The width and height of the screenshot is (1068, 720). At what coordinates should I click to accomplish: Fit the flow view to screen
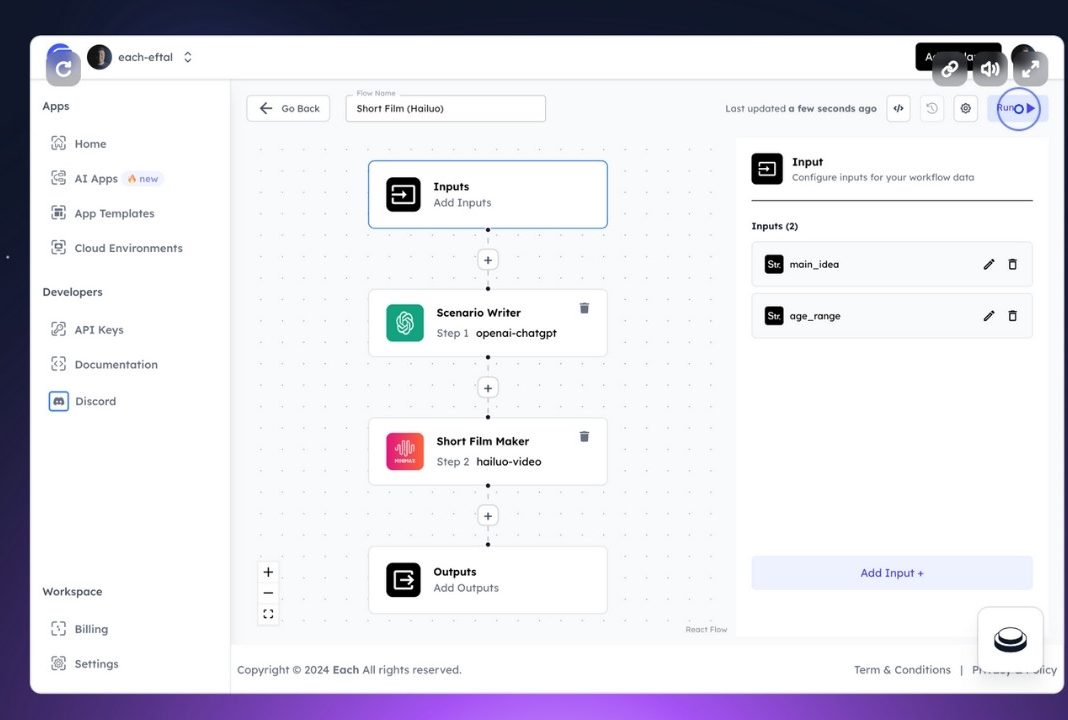coord(268,614)
